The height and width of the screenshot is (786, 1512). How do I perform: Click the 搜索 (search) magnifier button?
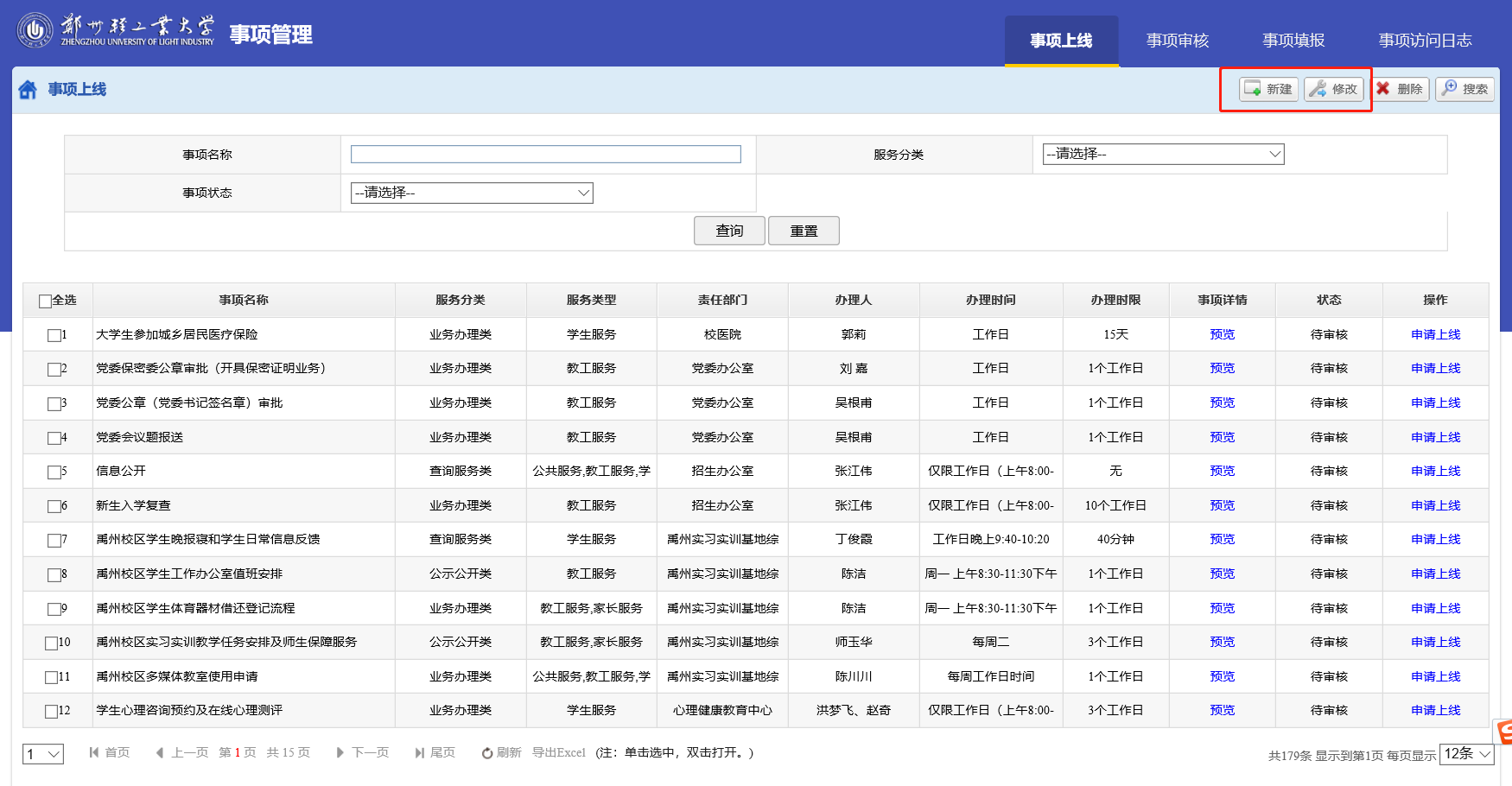[x=1465, y=89]
